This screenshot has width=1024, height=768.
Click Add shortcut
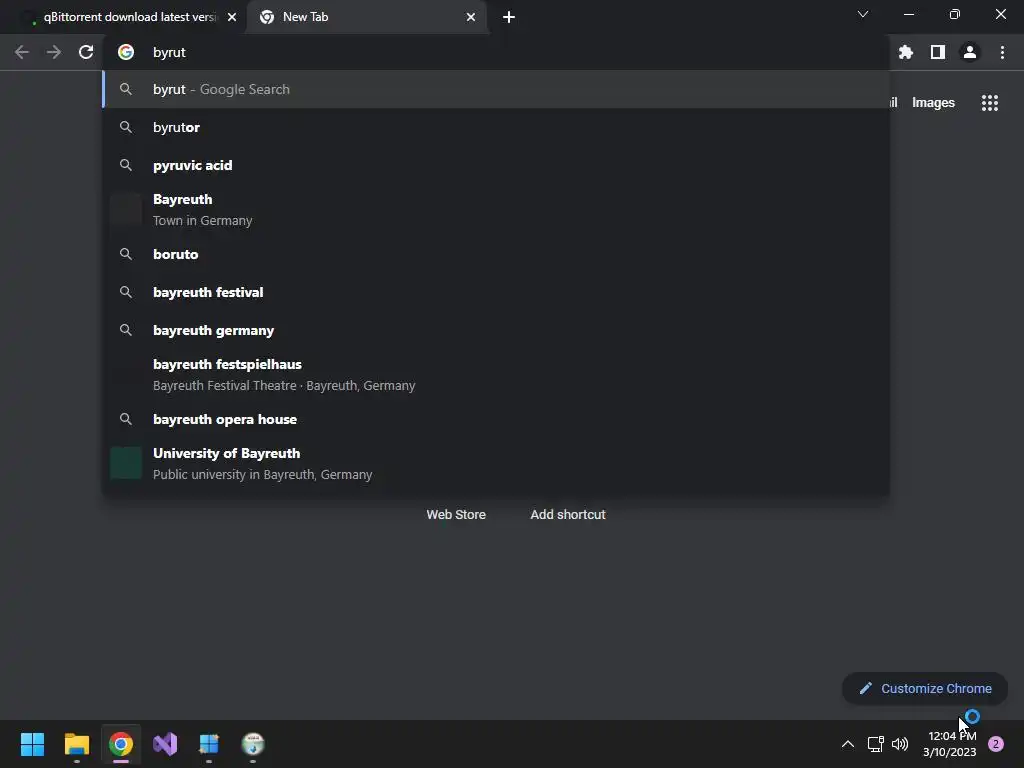click(568, 515)
